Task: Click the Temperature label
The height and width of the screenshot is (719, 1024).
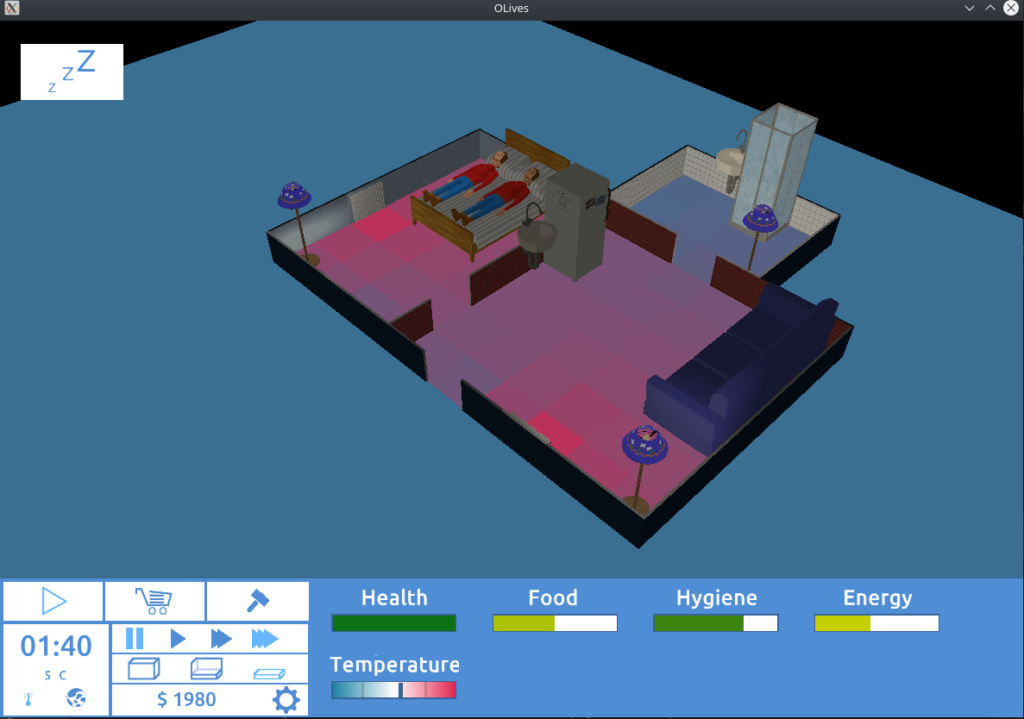Action: click(x=394, y=665)
